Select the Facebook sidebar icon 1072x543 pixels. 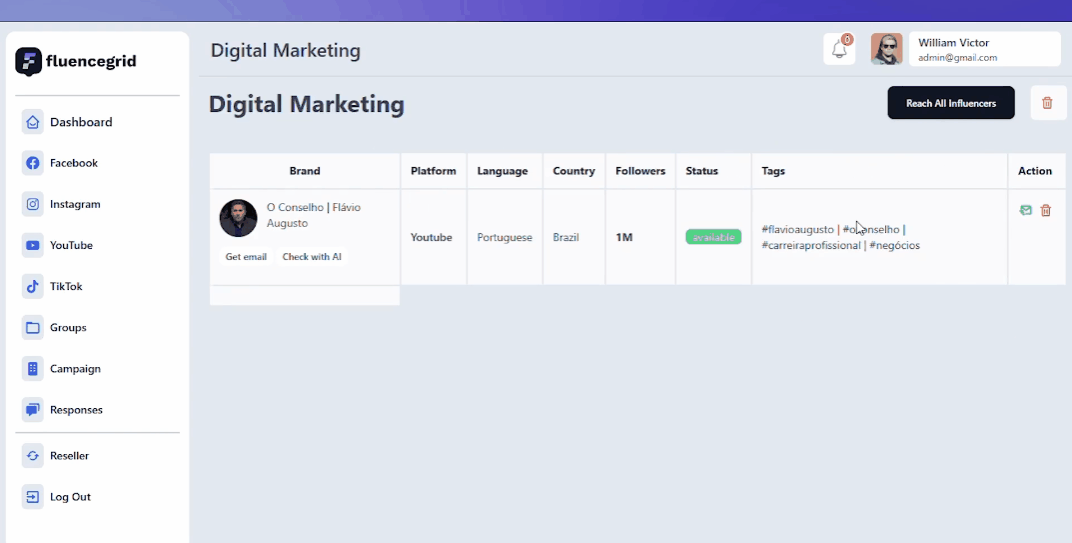click(x=32, y=163)
